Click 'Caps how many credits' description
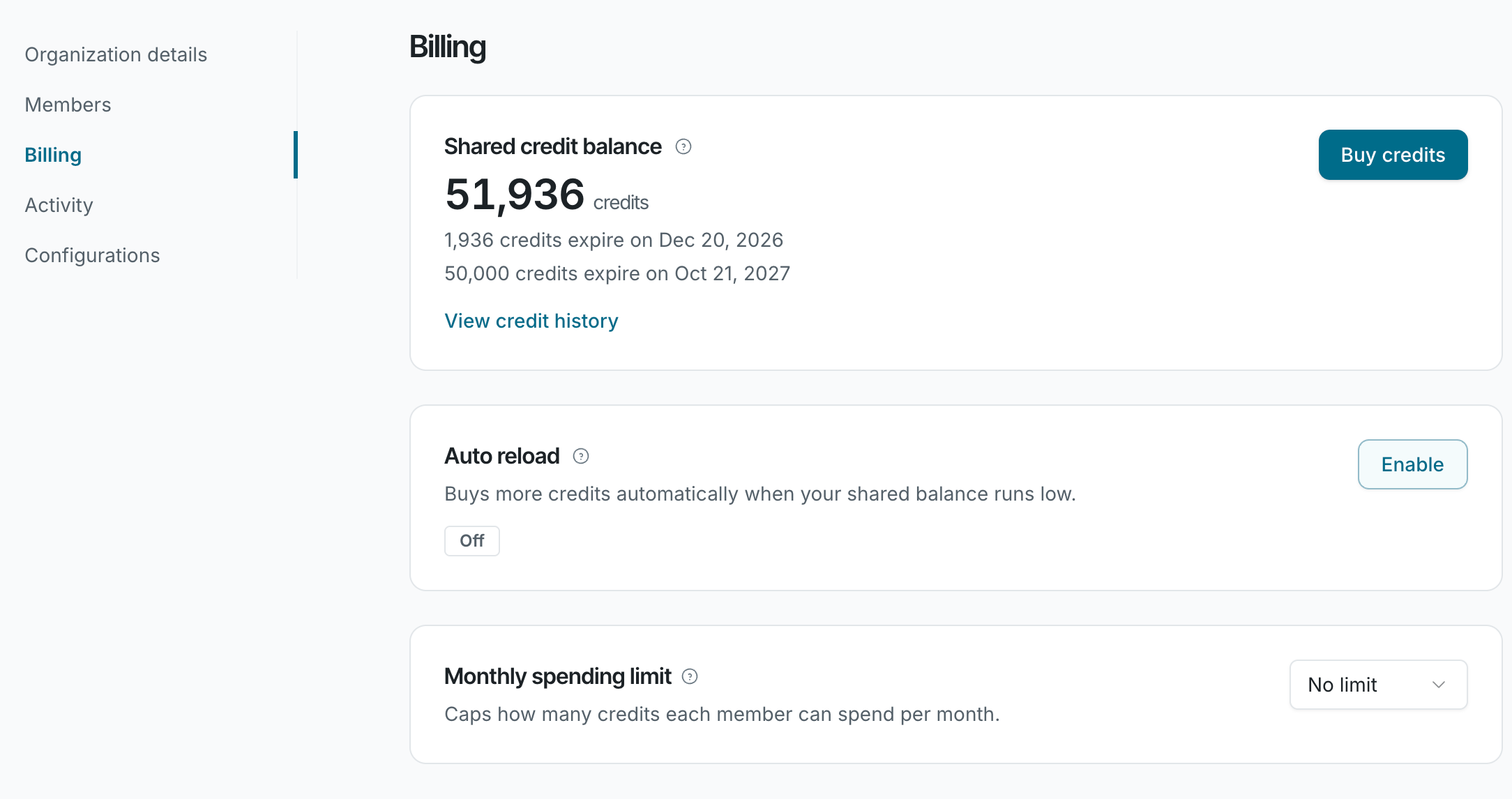Image resolution: width=1512 pixels, height=799 pixels. 722,714
